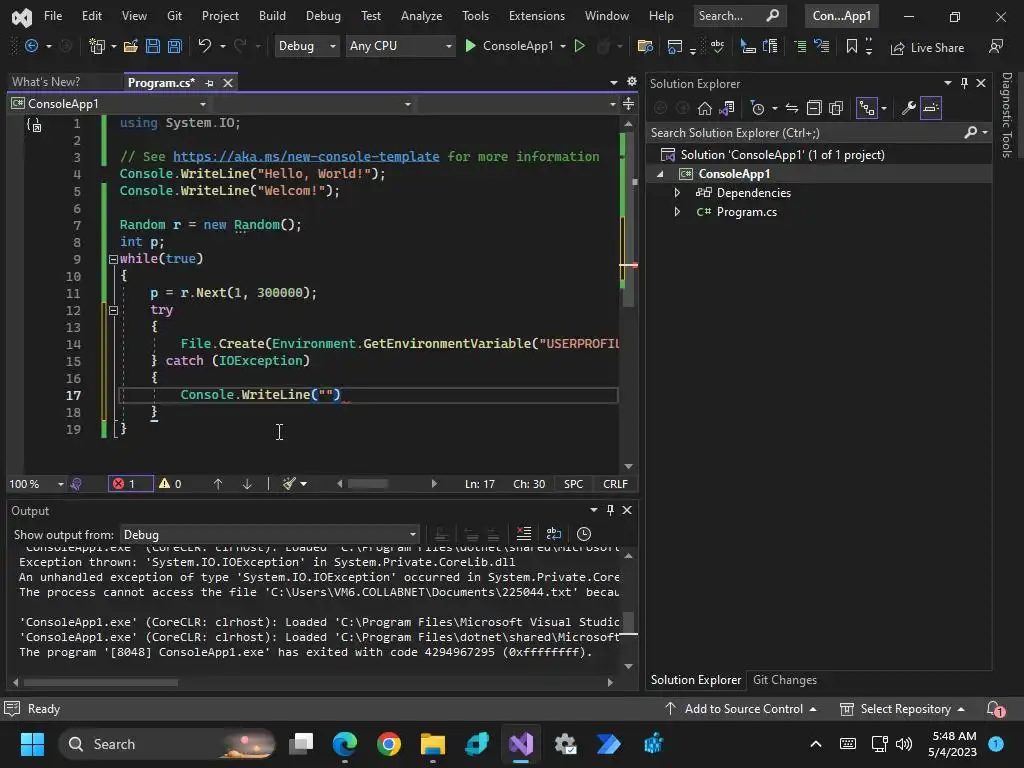Viewport: 1024px width, 768px height.
Task: Open the aka.ms new-console-template link
Action: click(x=306, y=157)
